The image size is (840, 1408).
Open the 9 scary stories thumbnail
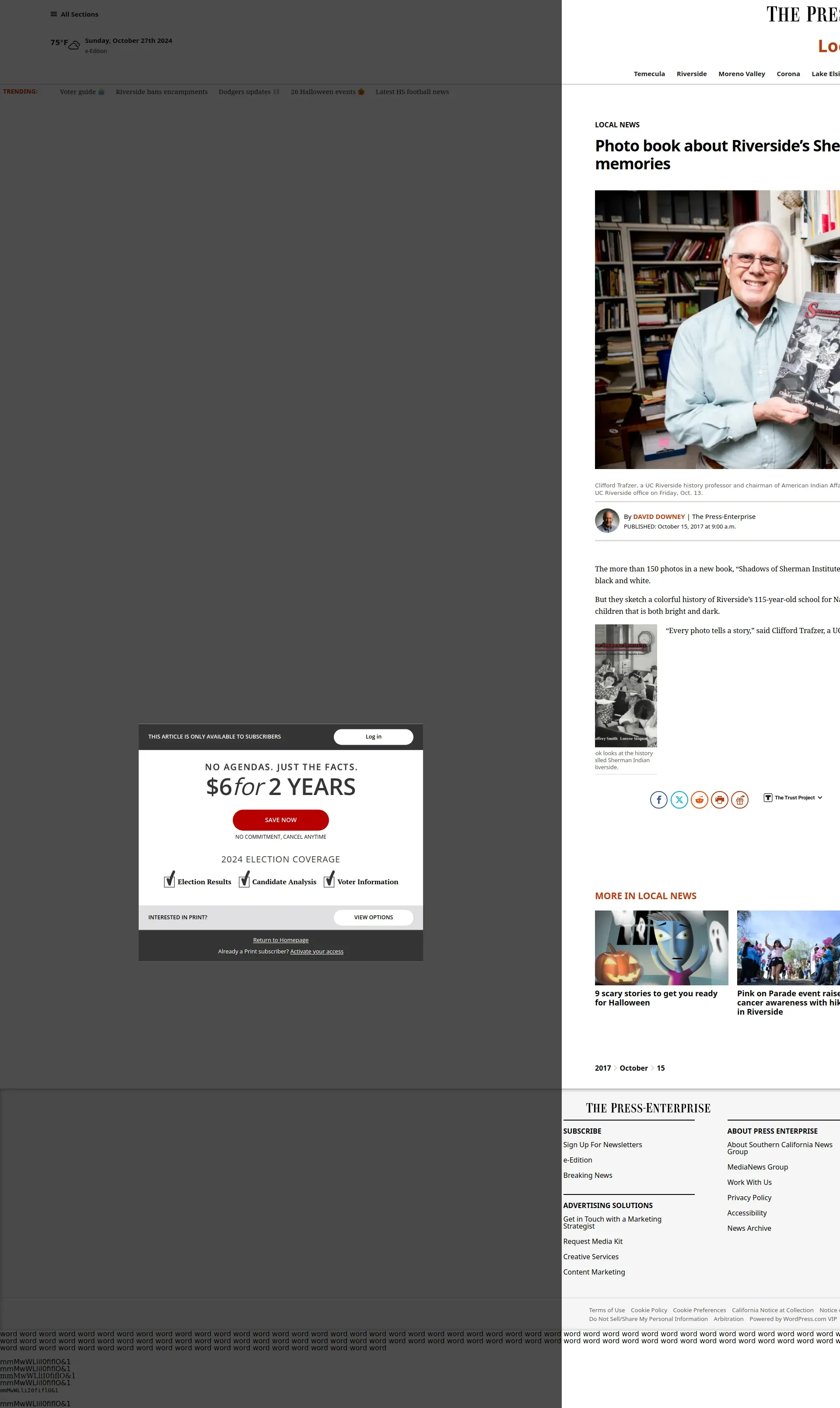661,948
